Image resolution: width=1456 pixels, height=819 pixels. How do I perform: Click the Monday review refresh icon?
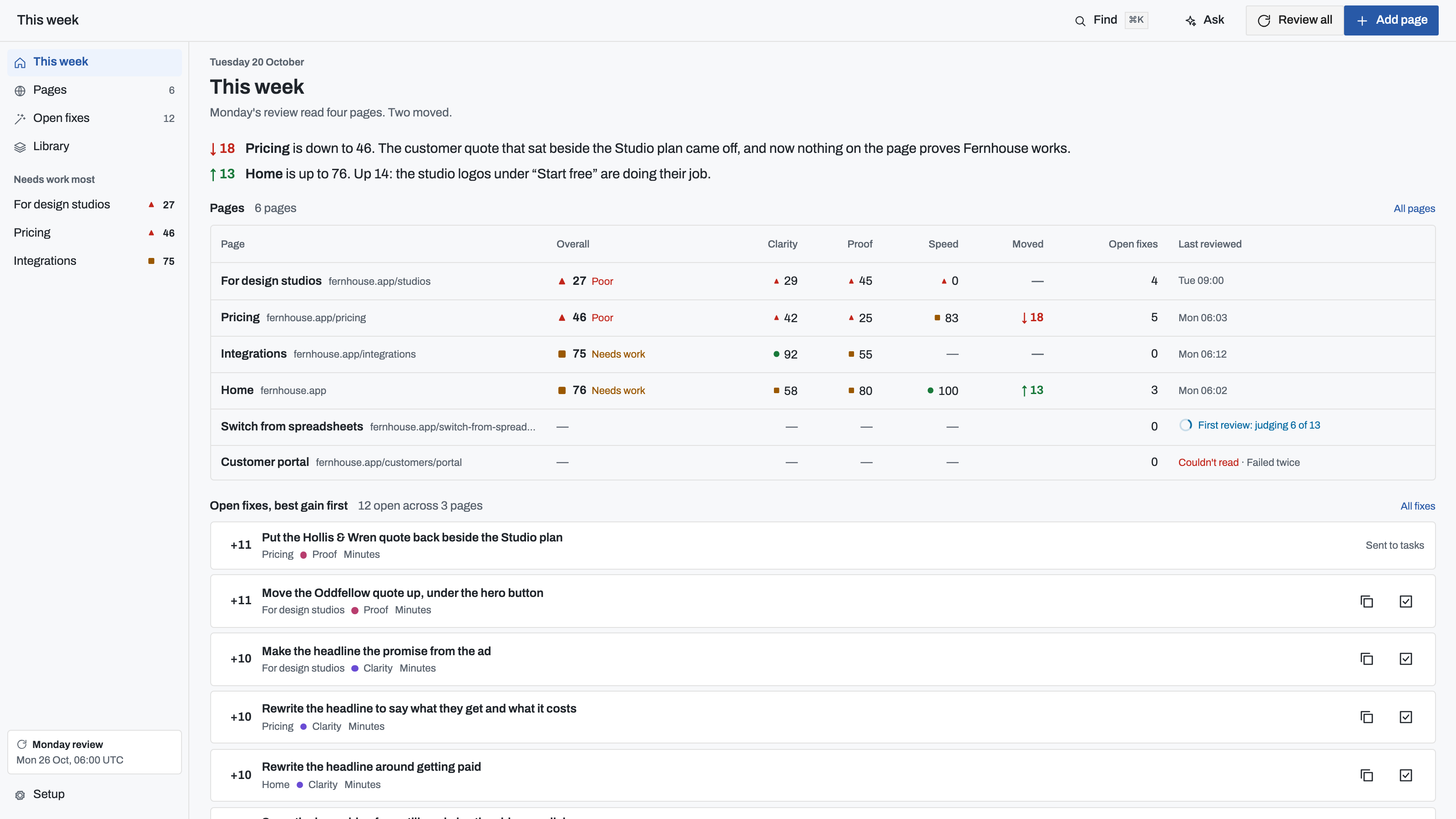tap(22, 744)
